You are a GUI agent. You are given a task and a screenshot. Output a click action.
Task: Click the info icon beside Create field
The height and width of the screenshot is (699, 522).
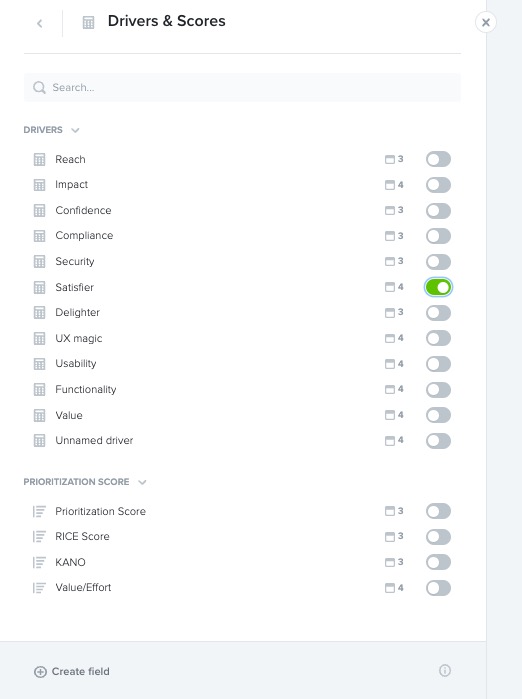tap(444, 670)
